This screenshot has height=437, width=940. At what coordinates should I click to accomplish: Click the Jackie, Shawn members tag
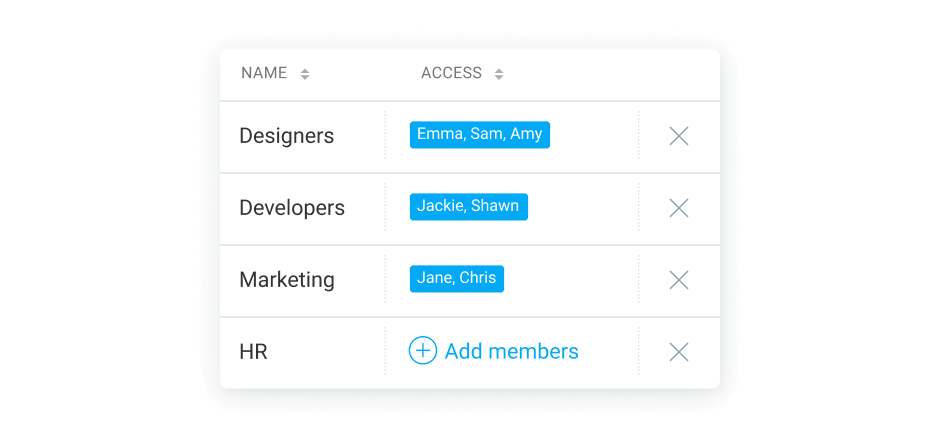[x=468, y=207]
